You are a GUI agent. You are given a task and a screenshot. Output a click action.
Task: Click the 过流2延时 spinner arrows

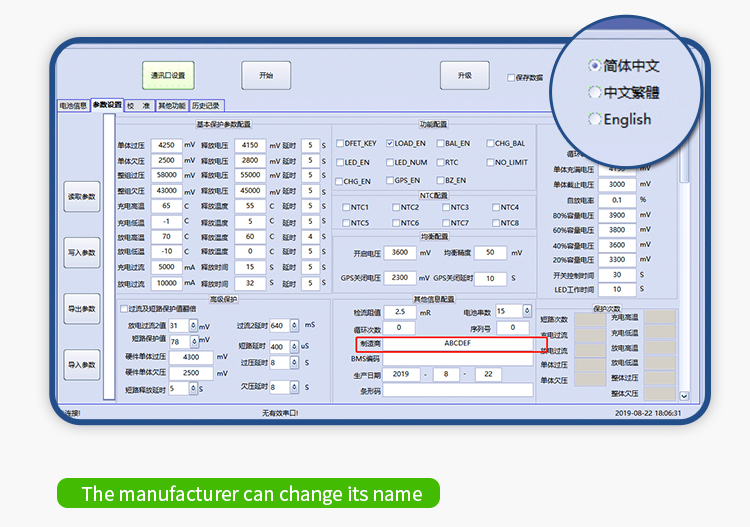point(294,325)
